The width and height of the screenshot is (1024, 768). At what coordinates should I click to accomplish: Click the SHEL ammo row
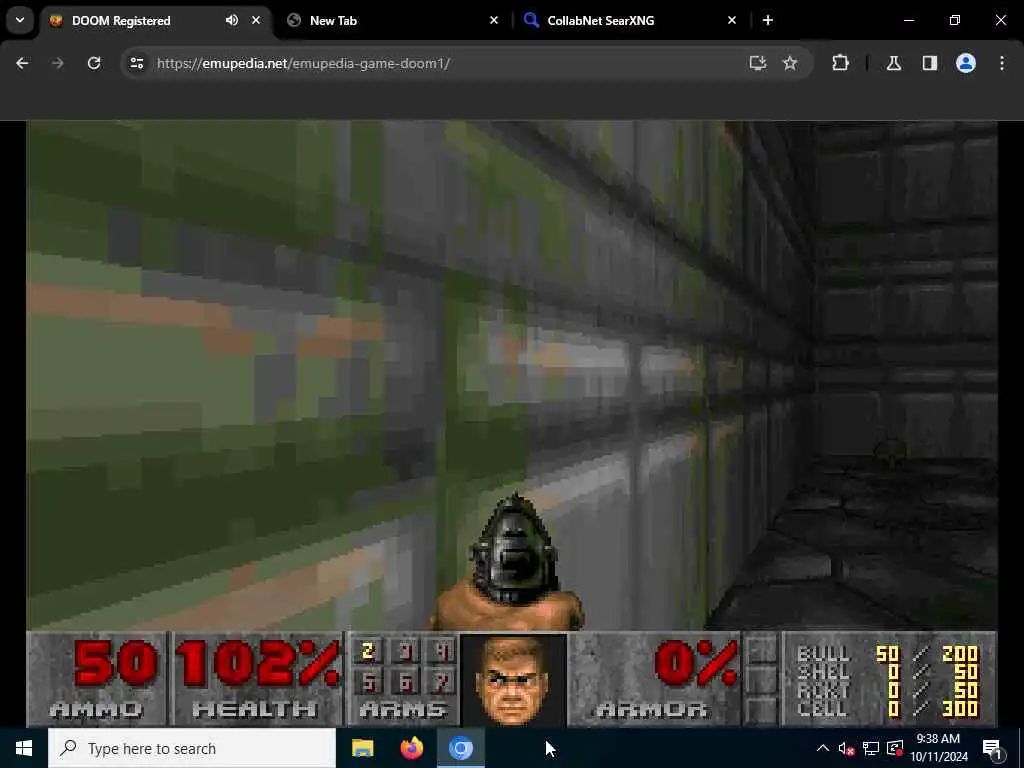888,671
